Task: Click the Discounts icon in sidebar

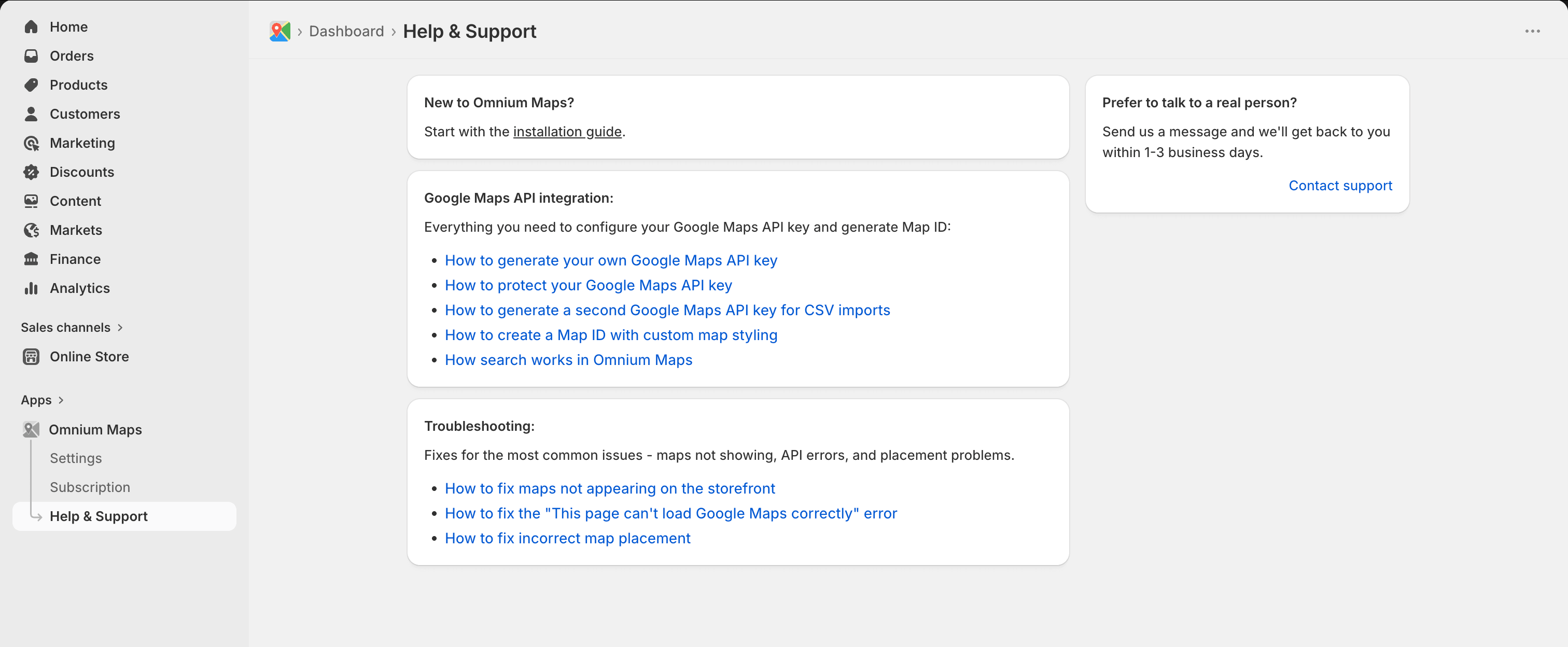Action: [31, 172]
